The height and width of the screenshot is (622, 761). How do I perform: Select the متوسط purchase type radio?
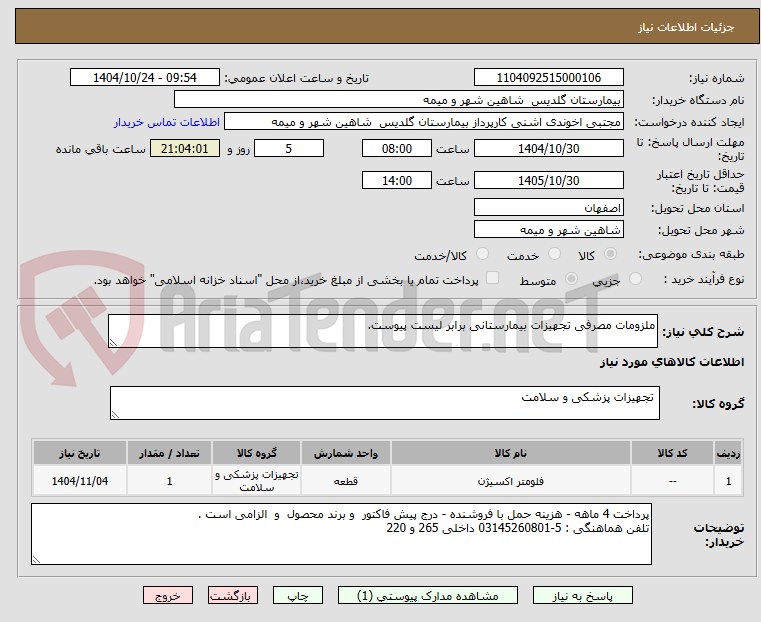(572, 279)
